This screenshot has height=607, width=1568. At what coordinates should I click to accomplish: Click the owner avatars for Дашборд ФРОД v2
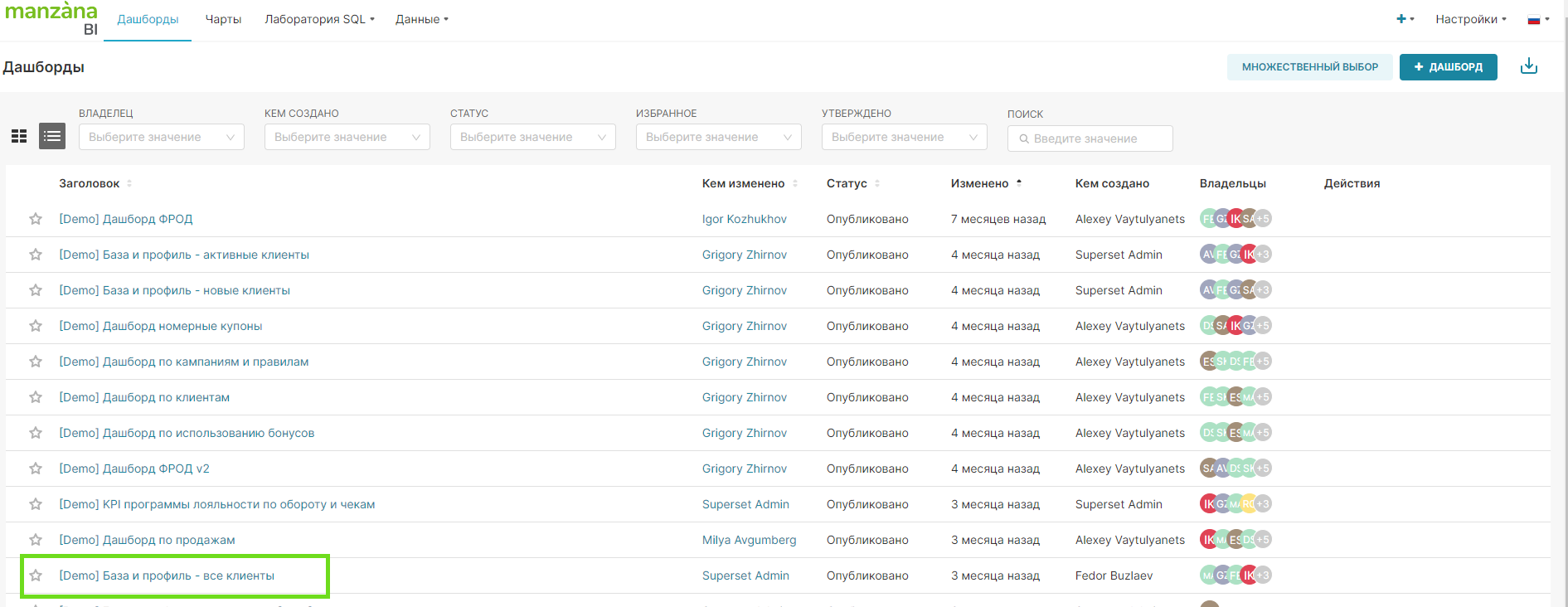(x=1235, y=469)
